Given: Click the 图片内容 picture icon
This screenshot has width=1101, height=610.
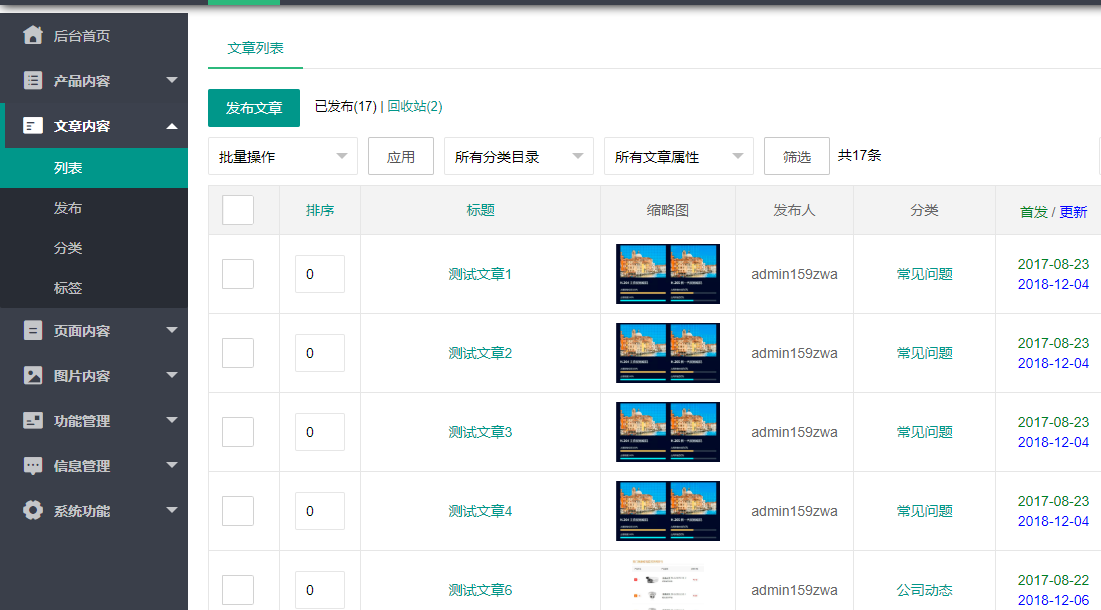Looking at the screenshot, I should [x=33, y=376].
